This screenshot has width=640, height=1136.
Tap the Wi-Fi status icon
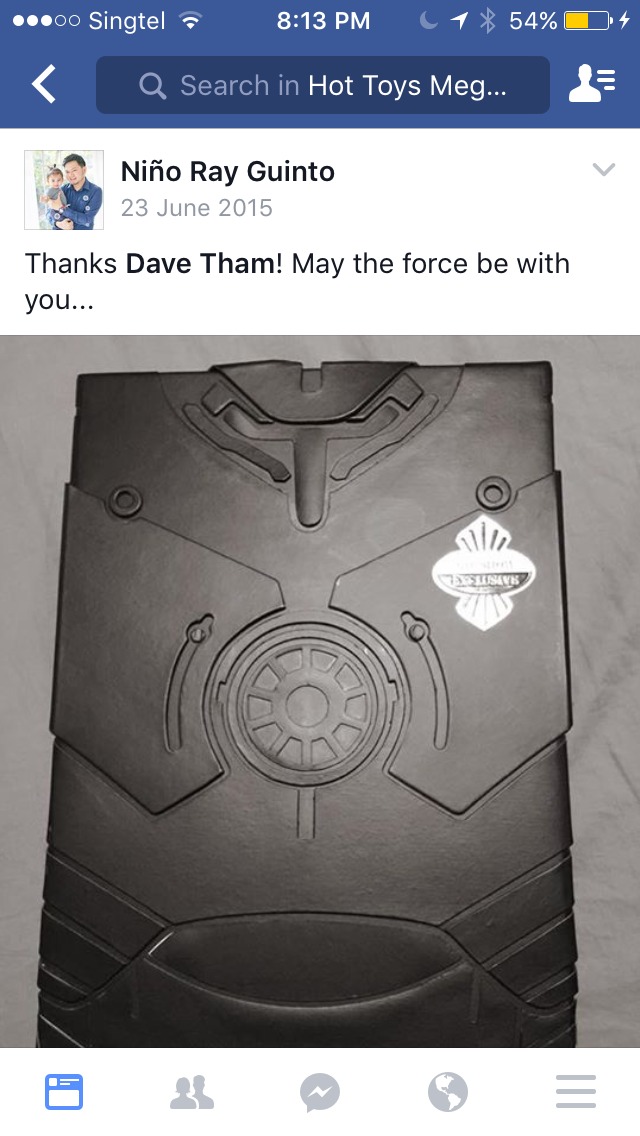(x=190, y=21)
